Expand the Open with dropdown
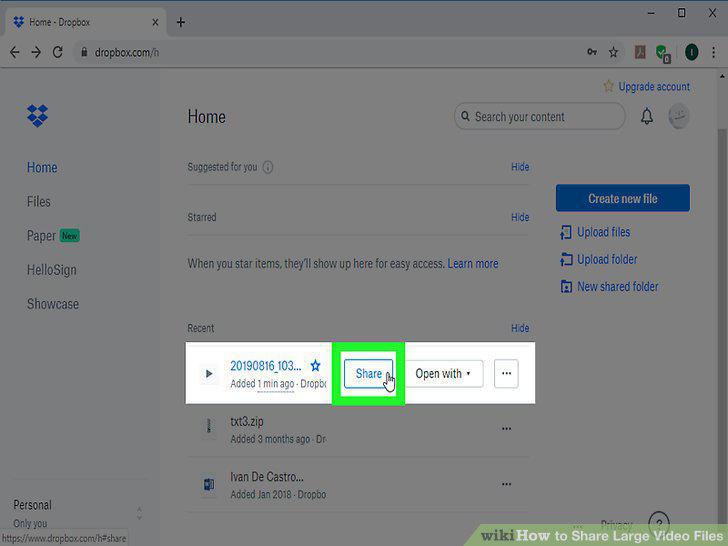 click(x=444, y=373)
